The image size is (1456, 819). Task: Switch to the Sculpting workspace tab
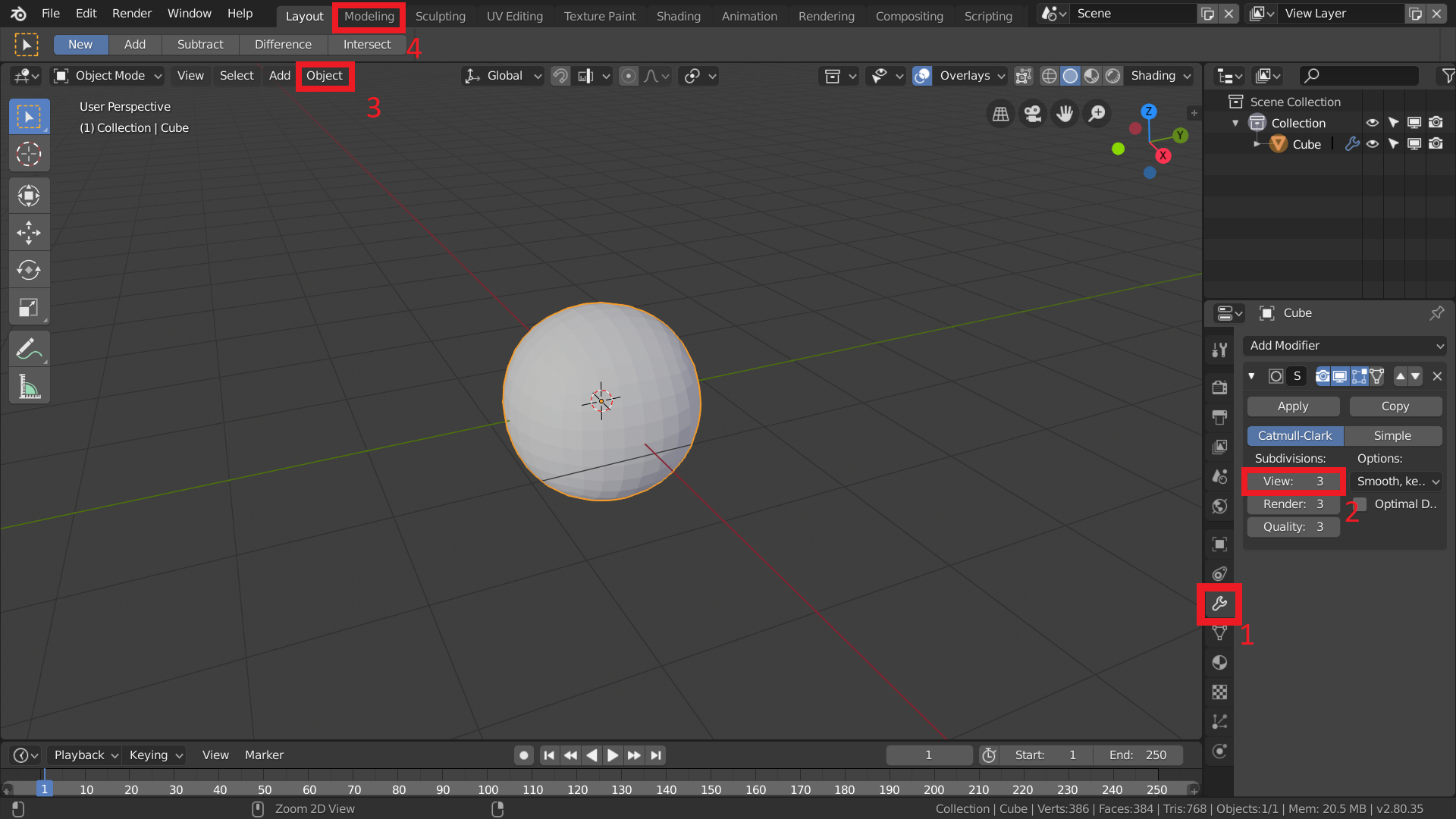tap(441, 16)
